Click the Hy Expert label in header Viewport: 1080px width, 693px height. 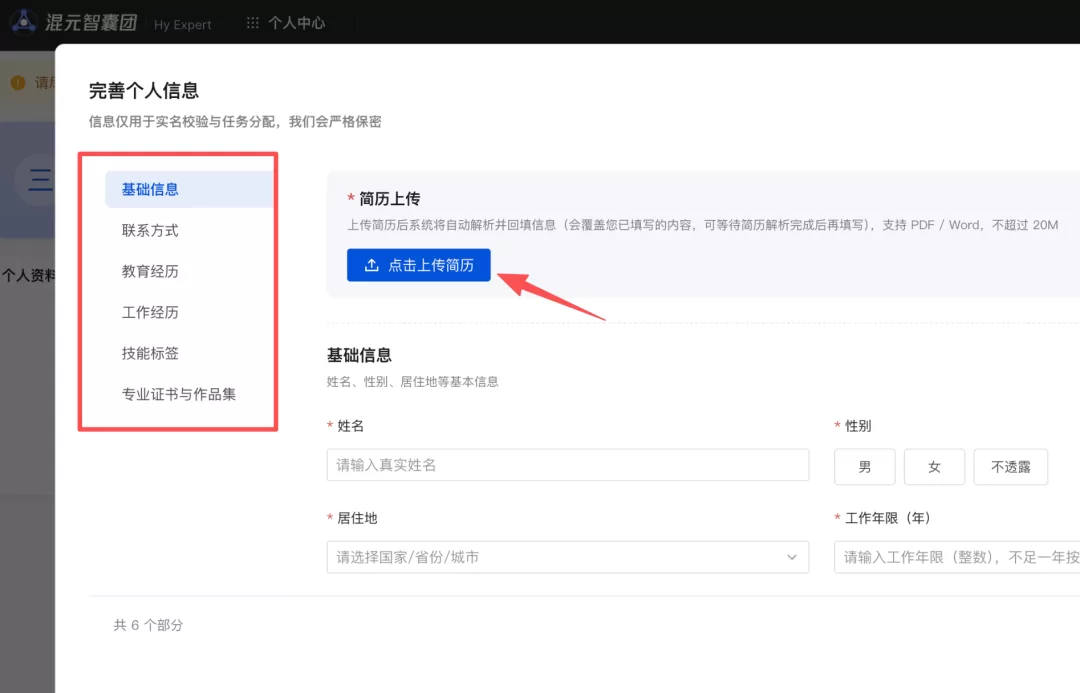(183, 25)
